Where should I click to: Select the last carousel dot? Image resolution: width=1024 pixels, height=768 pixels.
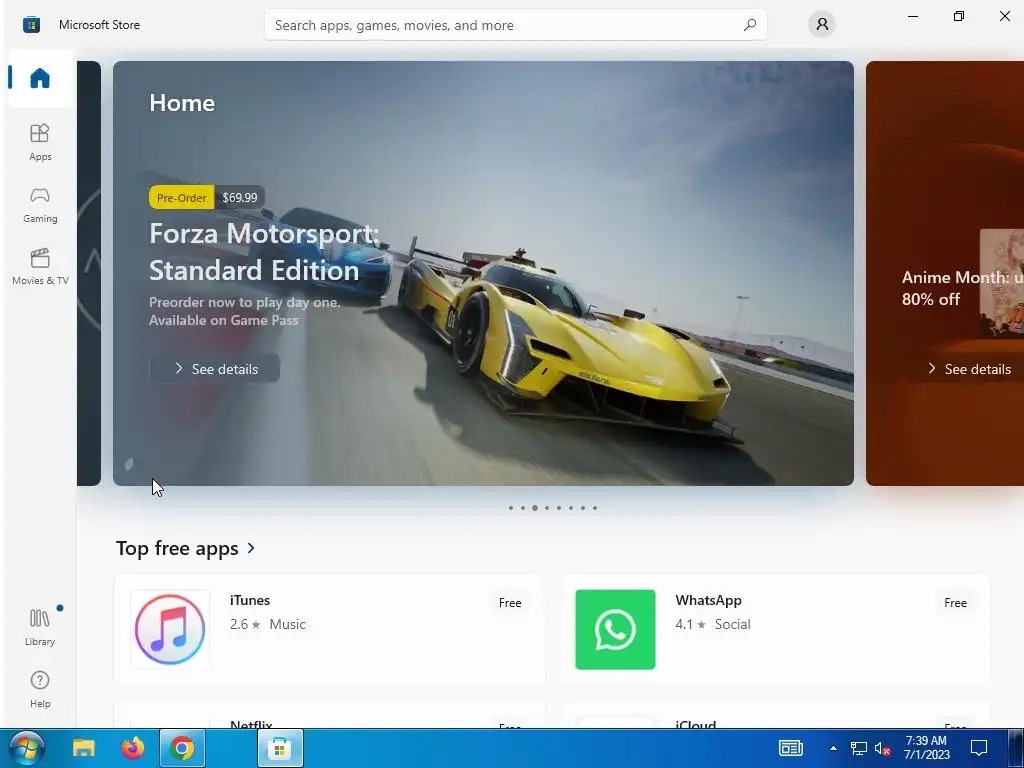(x=594, y=508)
